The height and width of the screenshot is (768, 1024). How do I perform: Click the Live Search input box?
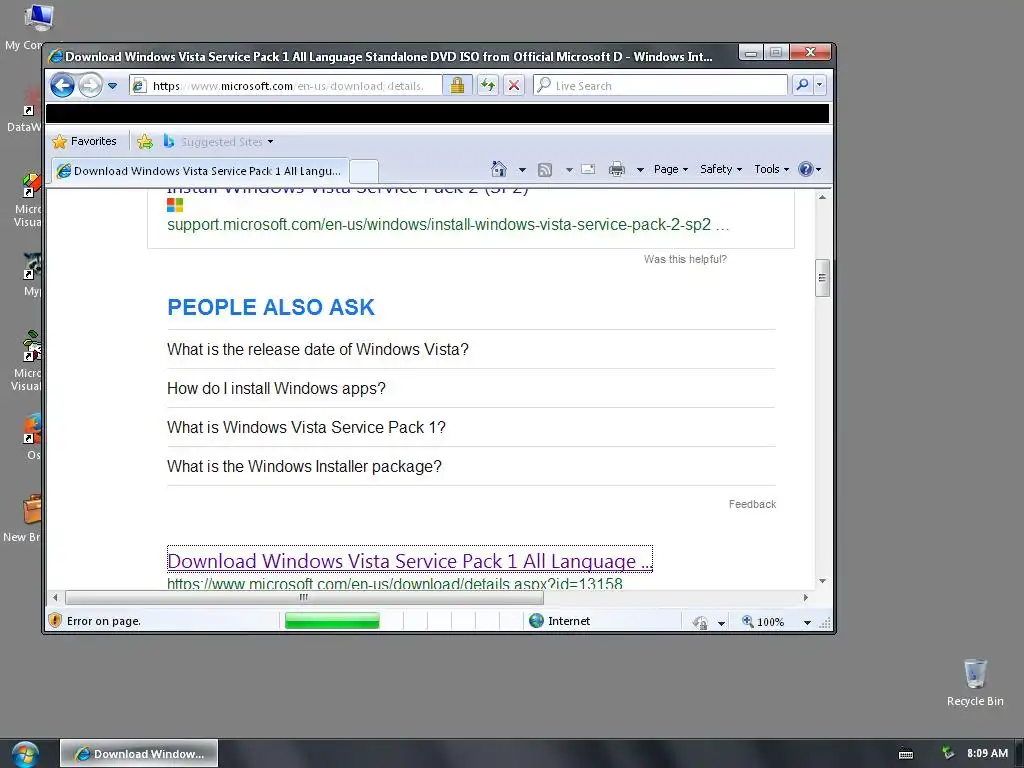660,86
